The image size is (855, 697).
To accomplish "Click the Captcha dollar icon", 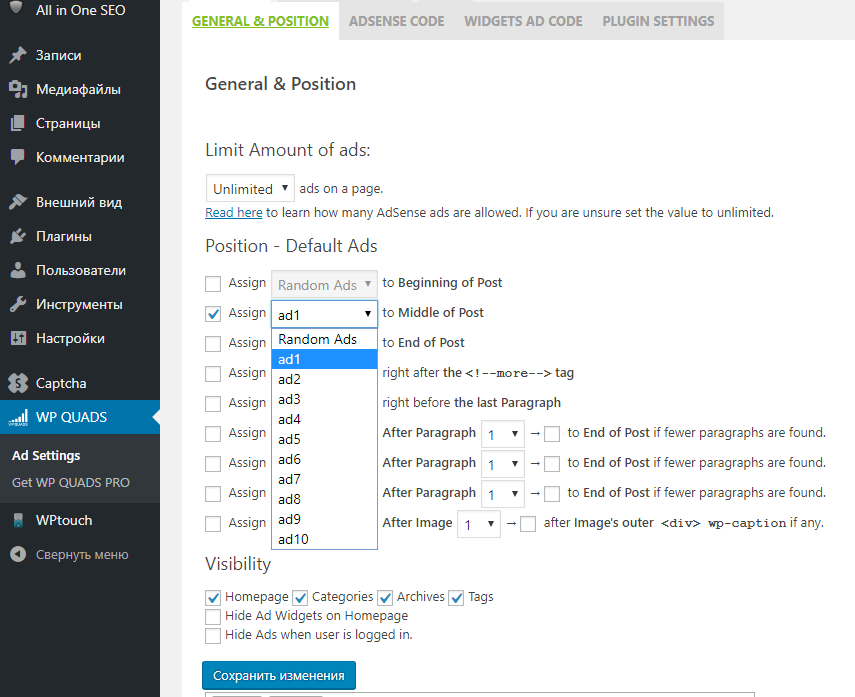I will pos(17,383).
